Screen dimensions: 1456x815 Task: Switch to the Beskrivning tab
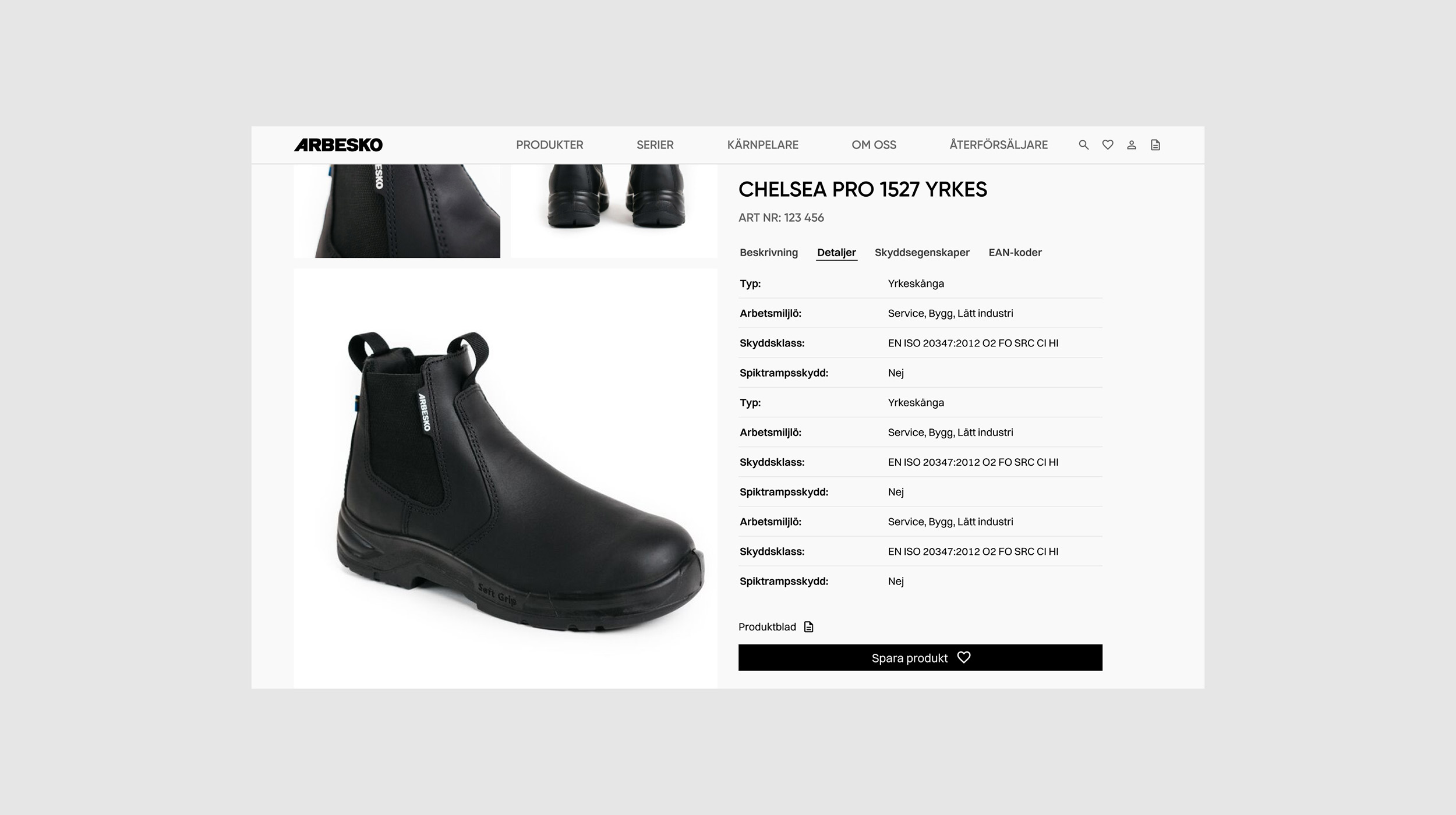tap(769, 253)
